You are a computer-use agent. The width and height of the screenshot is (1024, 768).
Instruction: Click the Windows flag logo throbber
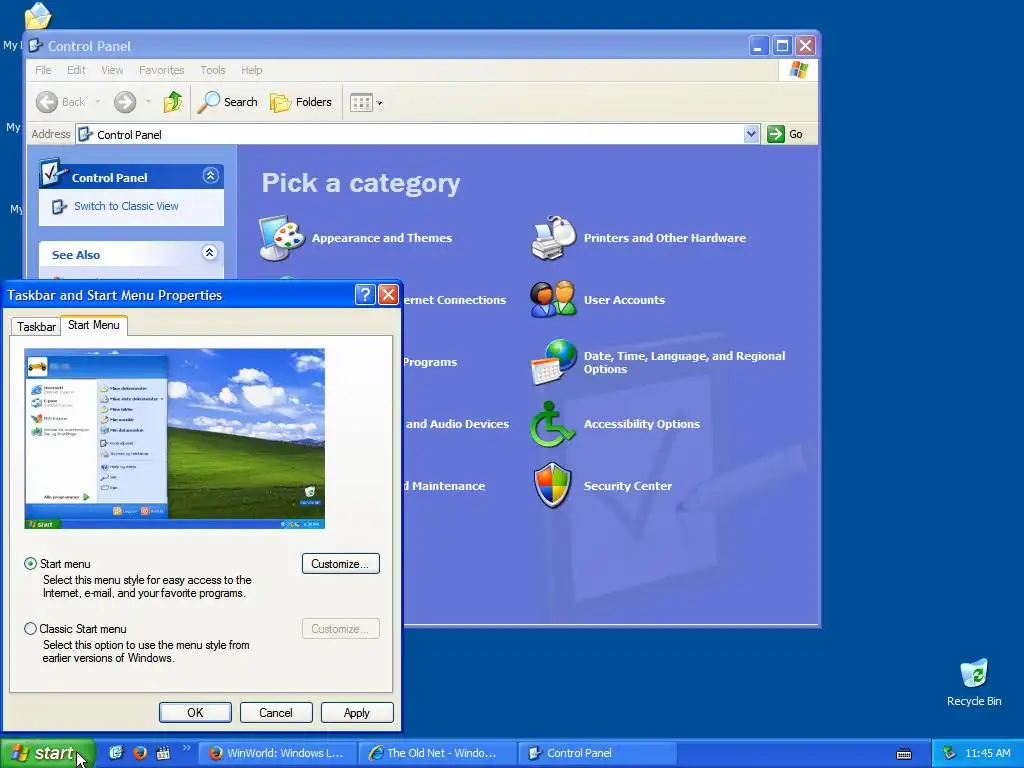click(798, 70)
